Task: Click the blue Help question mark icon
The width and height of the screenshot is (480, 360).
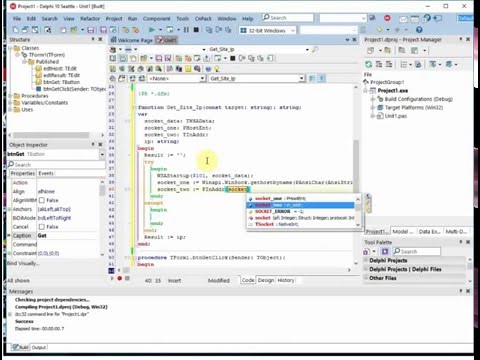Action: (x=419, y=30)
